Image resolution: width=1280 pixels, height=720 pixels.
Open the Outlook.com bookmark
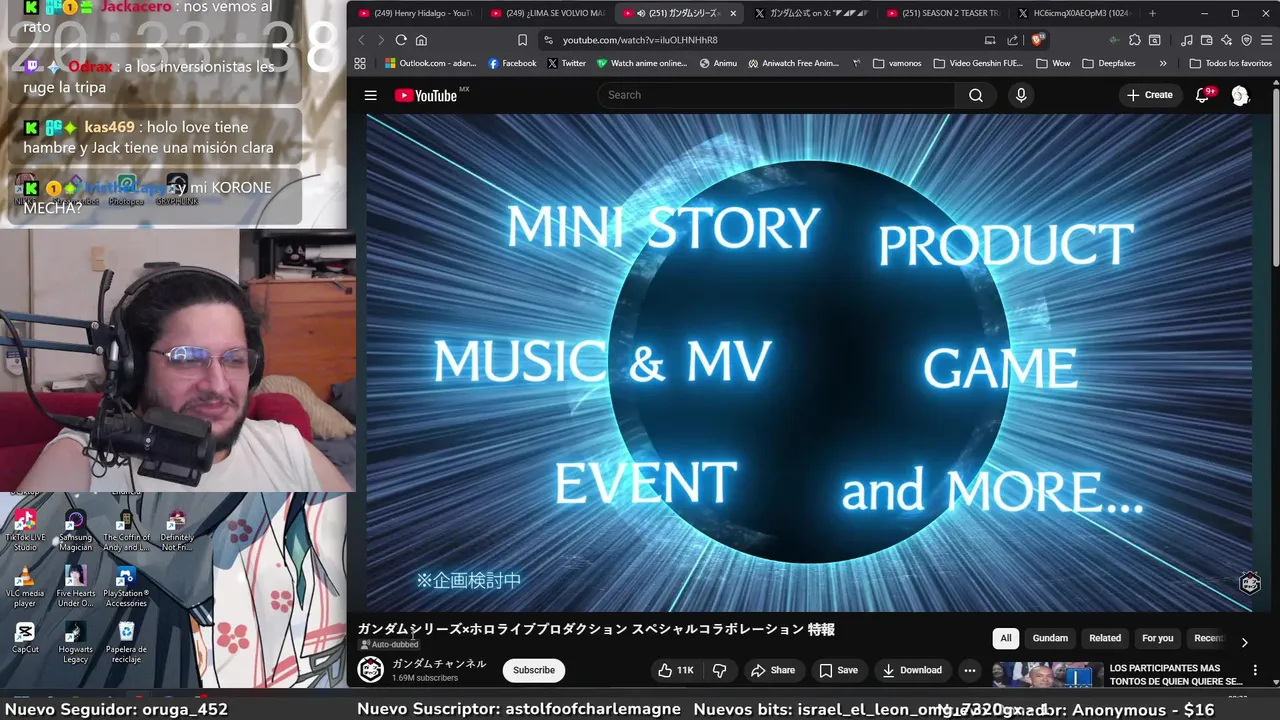click(429, 63)
